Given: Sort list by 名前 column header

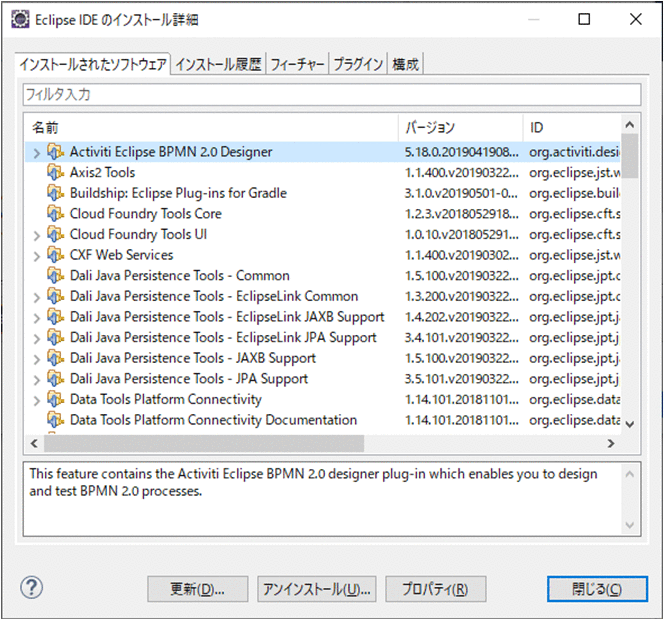Looking at the screenshot, I should coord(211,127).
